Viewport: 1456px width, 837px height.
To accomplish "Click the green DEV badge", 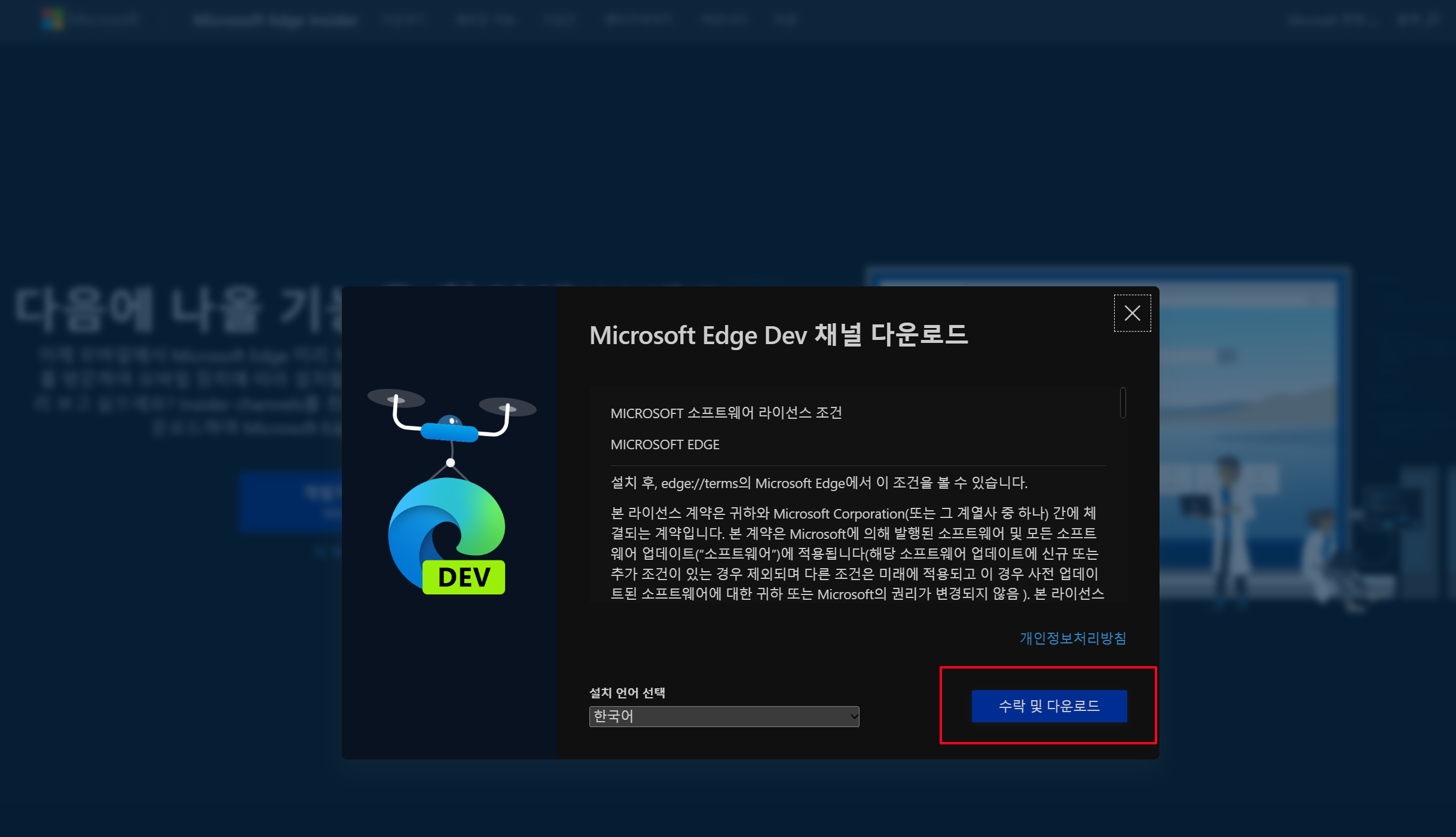I will coord(464,577).
